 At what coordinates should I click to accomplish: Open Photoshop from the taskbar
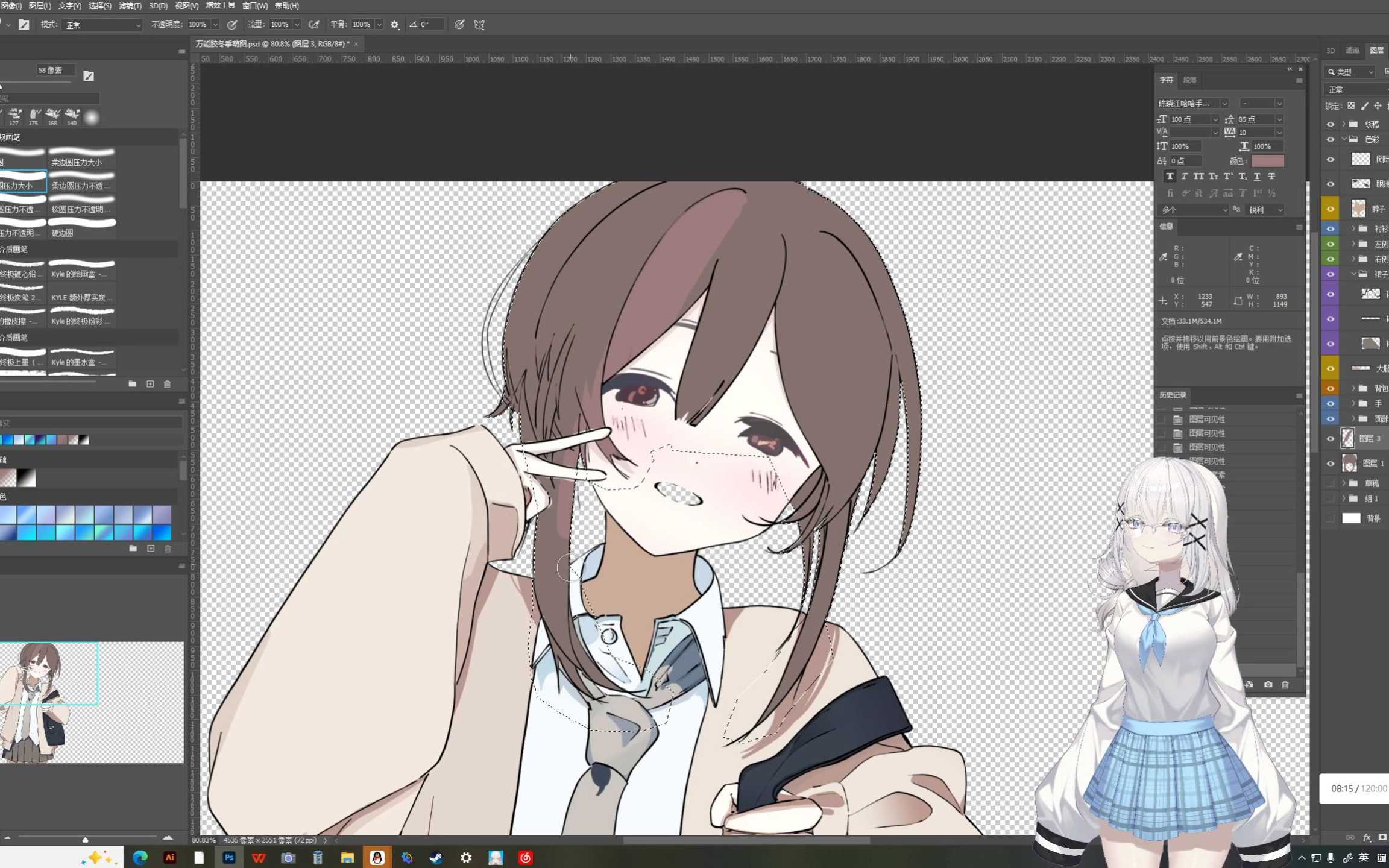(229, 857)
